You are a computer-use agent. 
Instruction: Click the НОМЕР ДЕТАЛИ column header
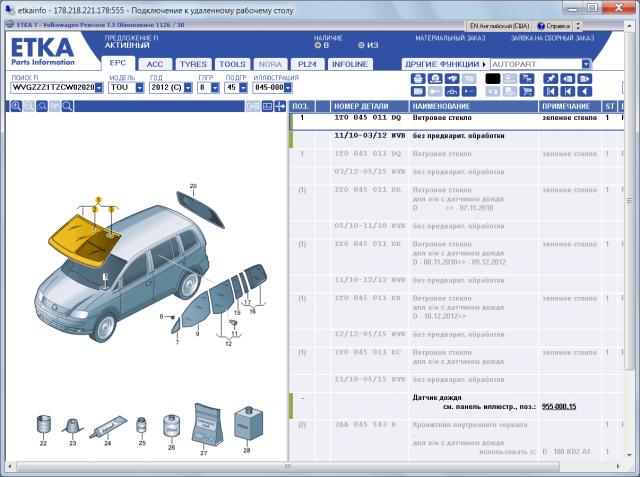369,106
